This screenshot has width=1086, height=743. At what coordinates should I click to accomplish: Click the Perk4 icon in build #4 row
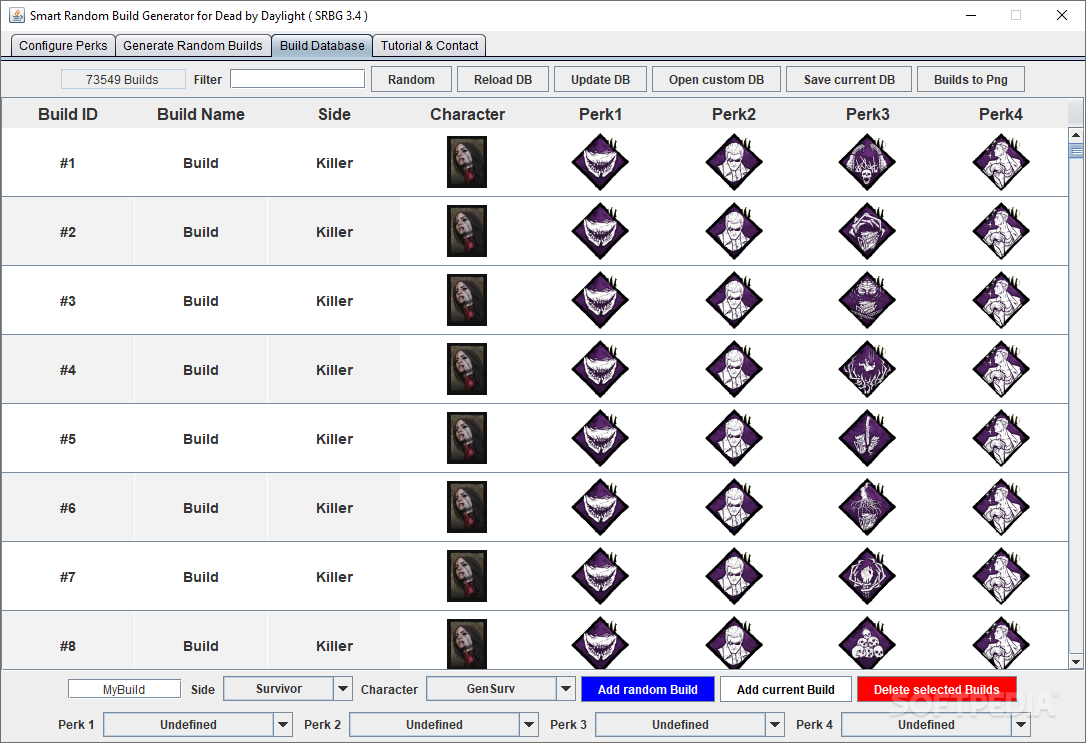(x=1001, y=369)
